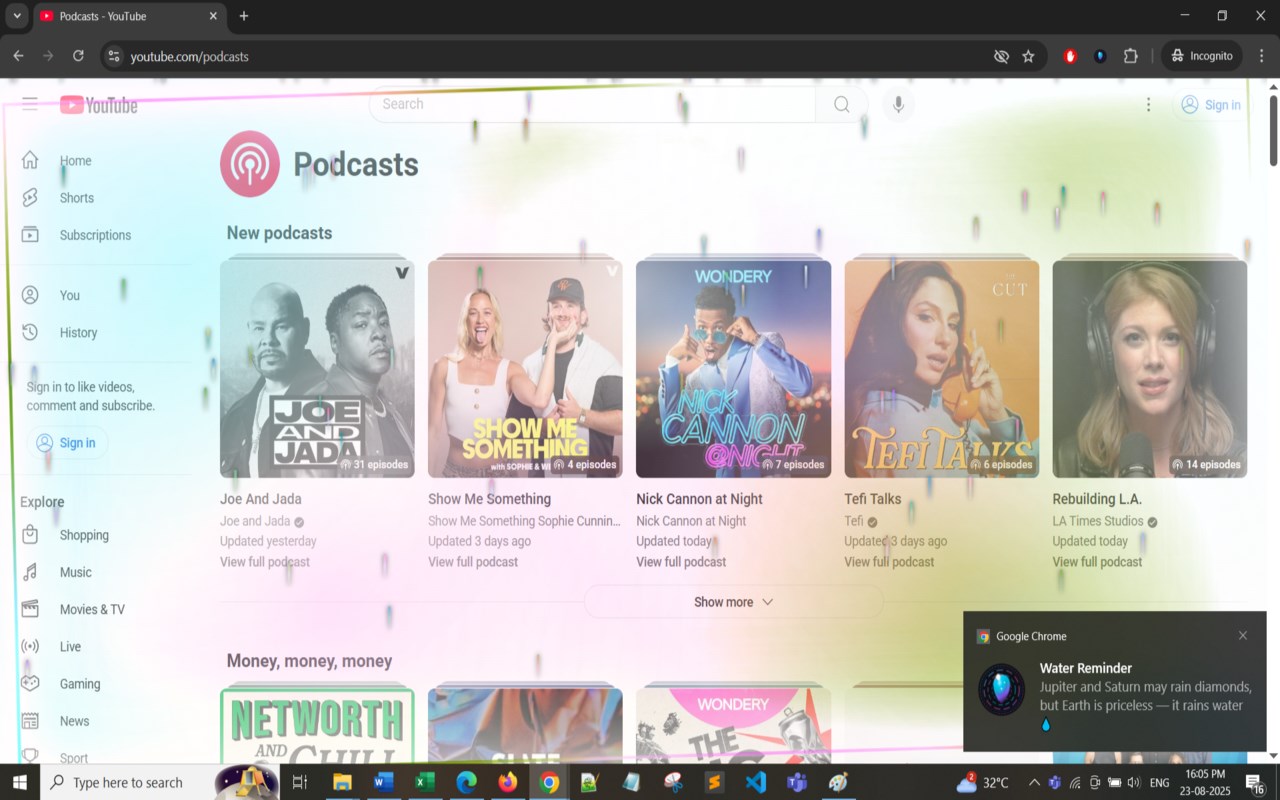Viewport: 1280px width, 800px height.
Task: Start voice search with microphone icon
Action: [898, 104]
